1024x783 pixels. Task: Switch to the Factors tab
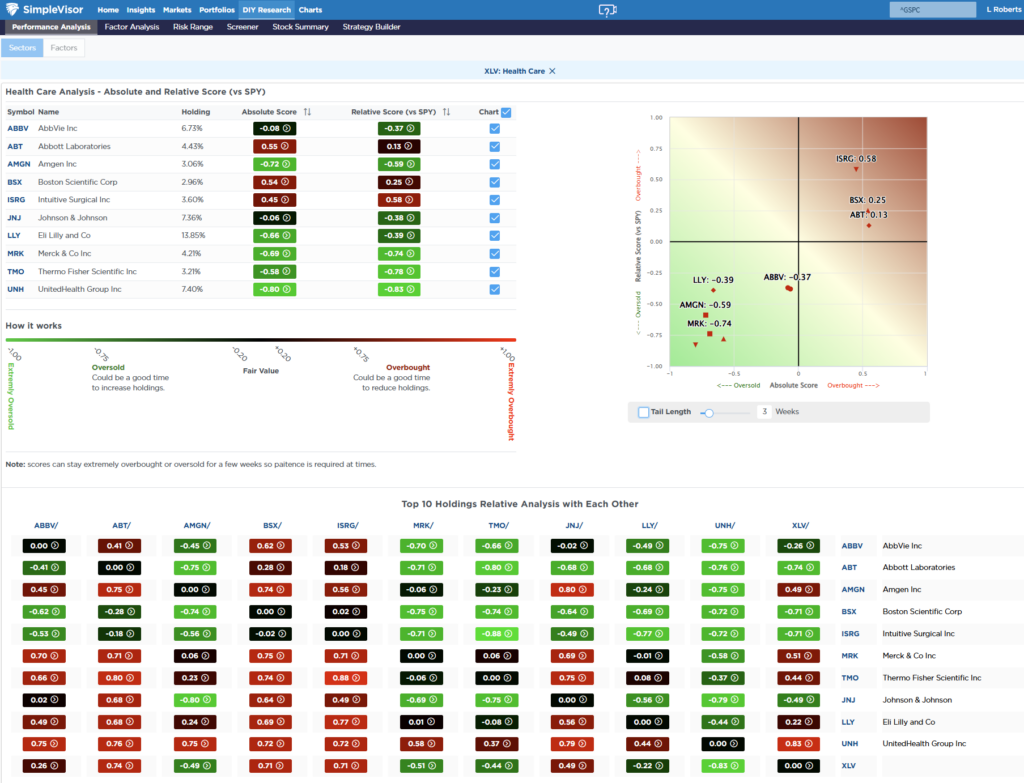[x=63, y=46]
